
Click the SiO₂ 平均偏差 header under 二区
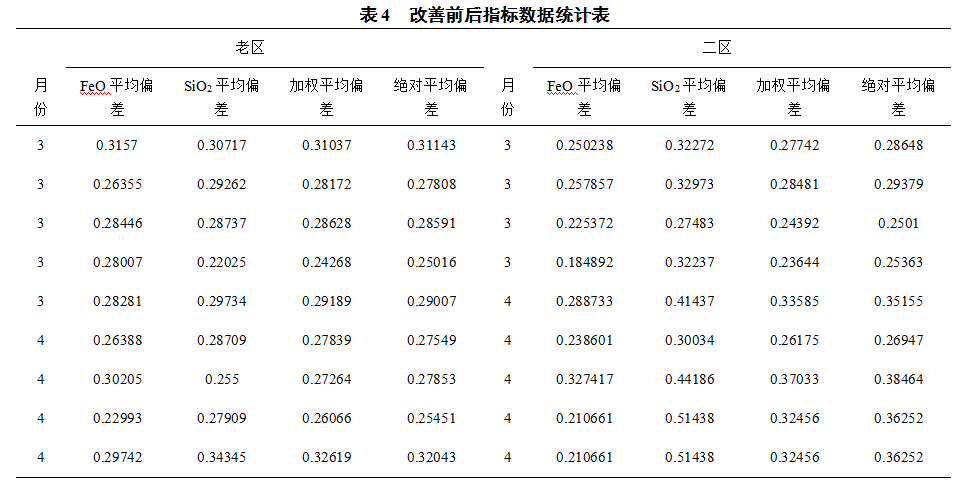688,97
